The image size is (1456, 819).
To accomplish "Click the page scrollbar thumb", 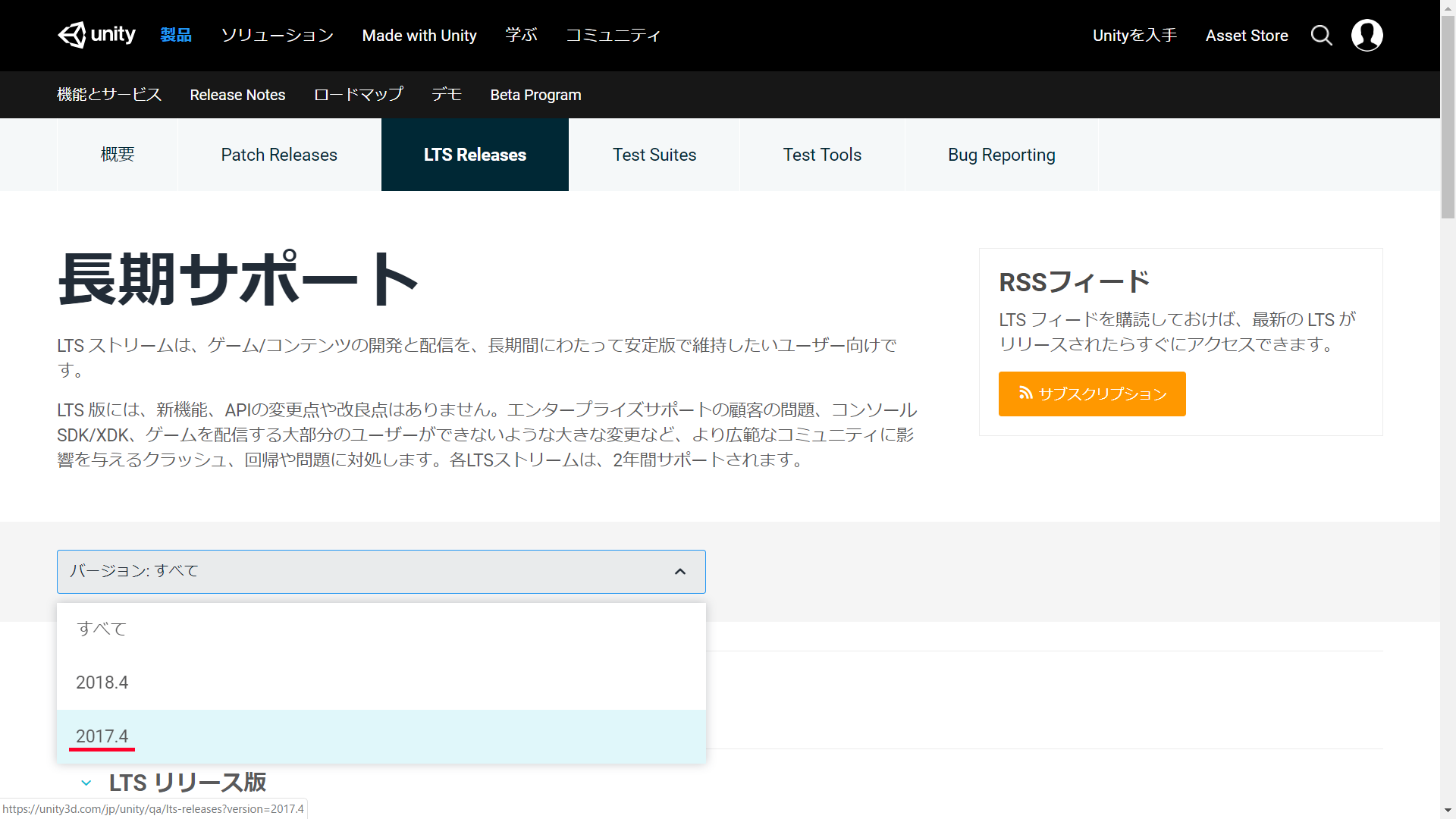I will tap(1448, 118).
